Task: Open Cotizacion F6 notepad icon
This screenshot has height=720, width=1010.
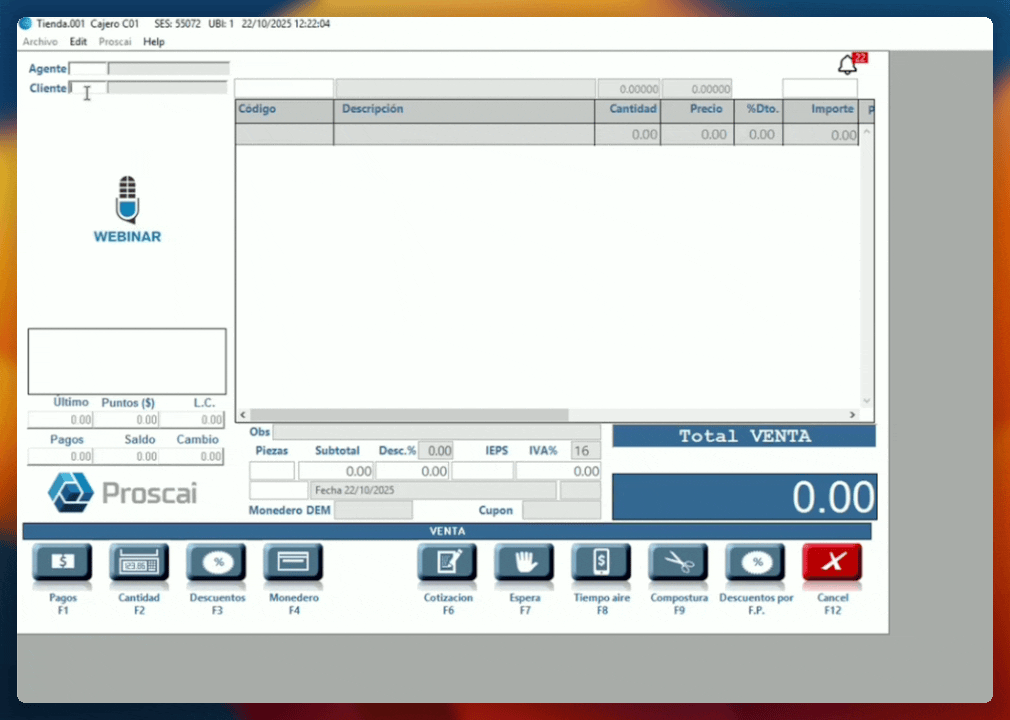Action: [447, 563]
